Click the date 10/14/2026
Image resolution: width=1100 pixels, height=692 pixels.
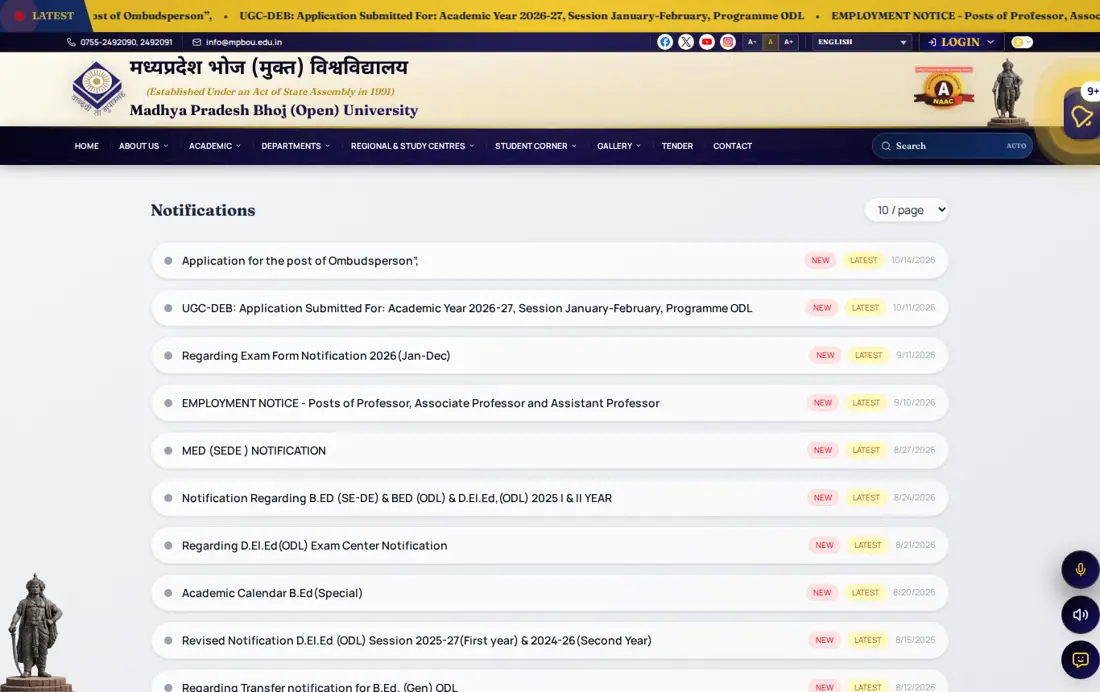[913, 260]
